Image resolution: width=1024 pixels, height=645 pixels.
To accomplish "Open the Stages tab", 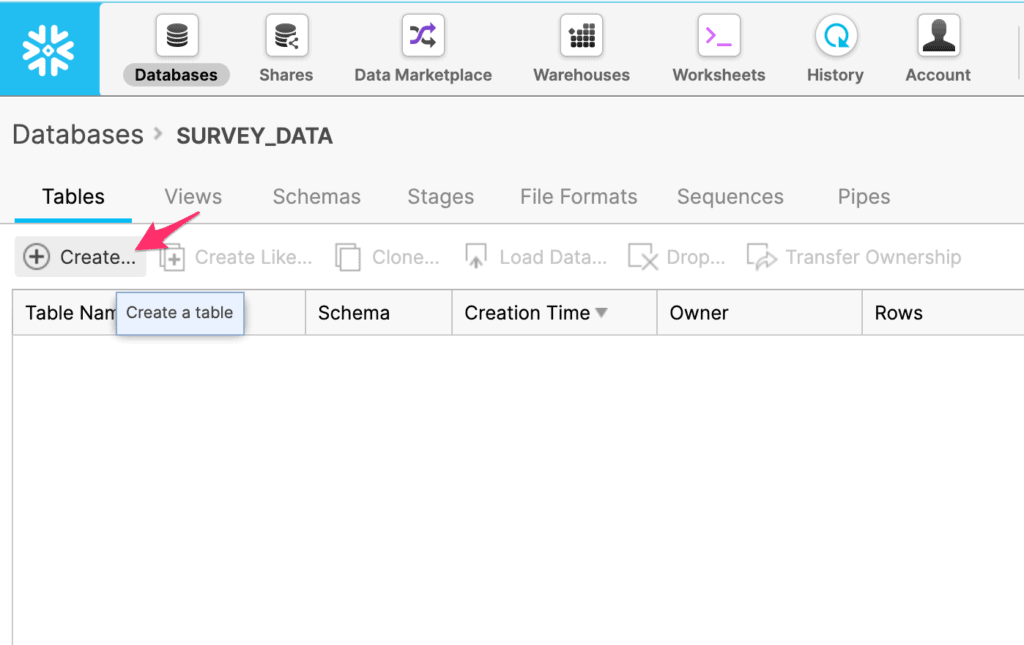I will click(440, 197).
